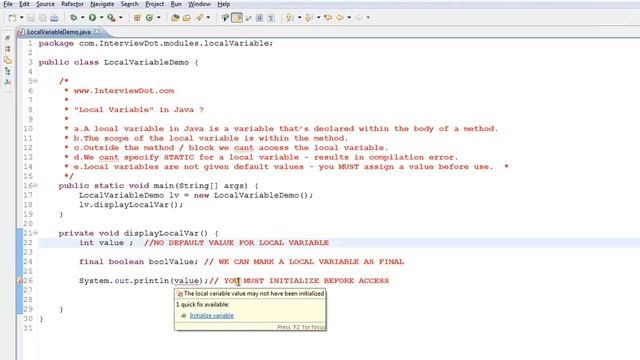Click the Run menu

(x=176, y=4)
